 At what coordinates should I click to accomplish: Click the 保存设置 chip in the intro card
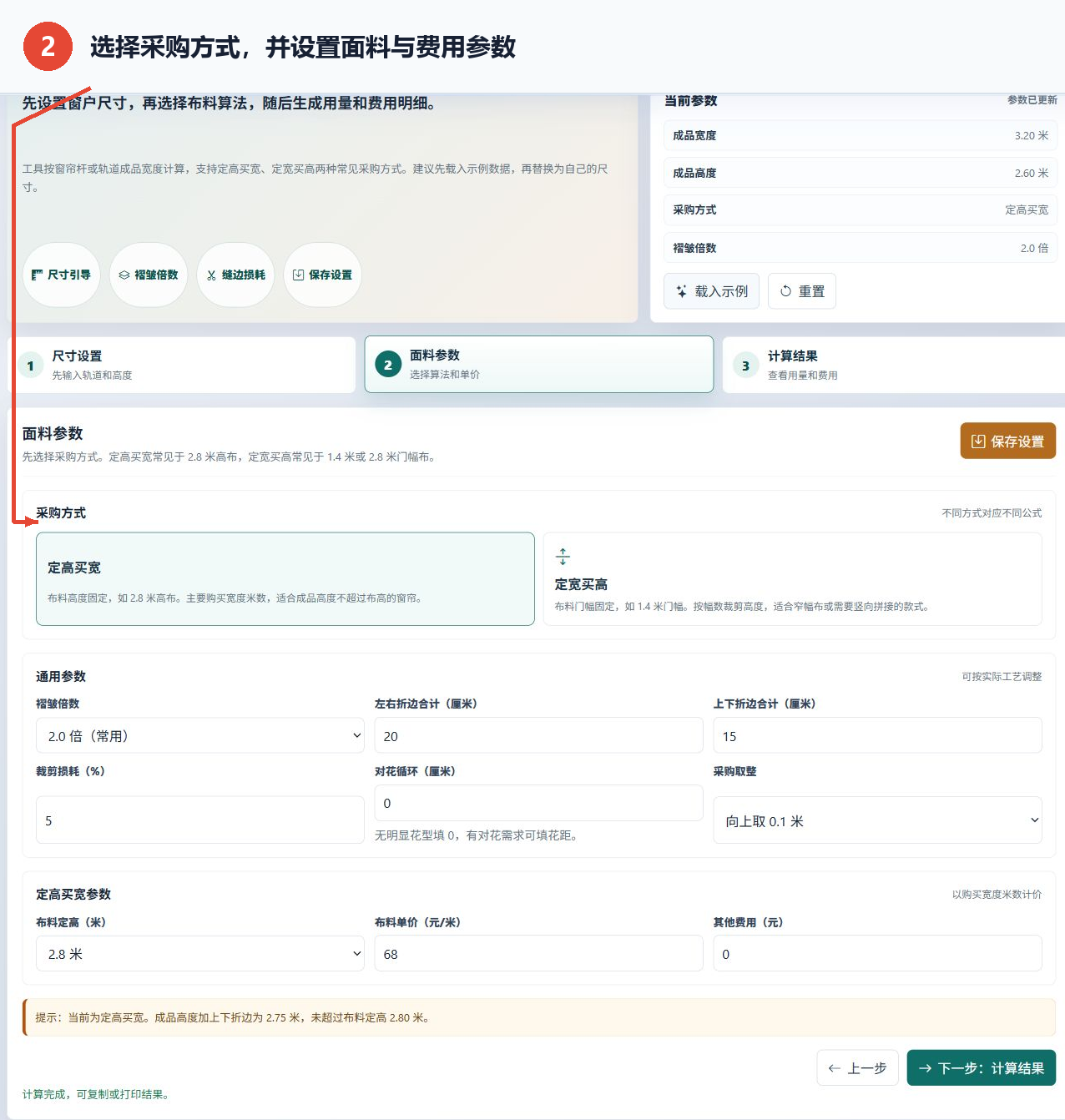[x=323, y=275]
